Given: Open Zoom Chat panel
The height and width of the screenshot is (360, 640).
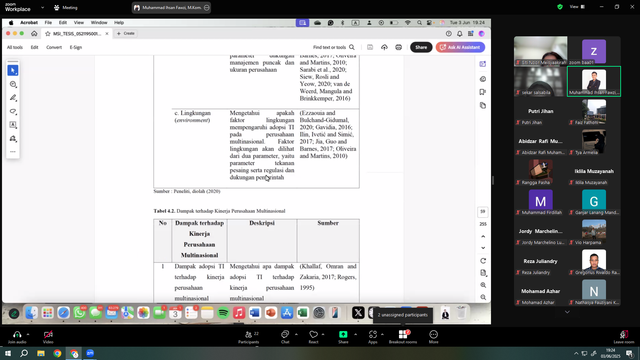Looking at the screenshot, I should [285, 337].
